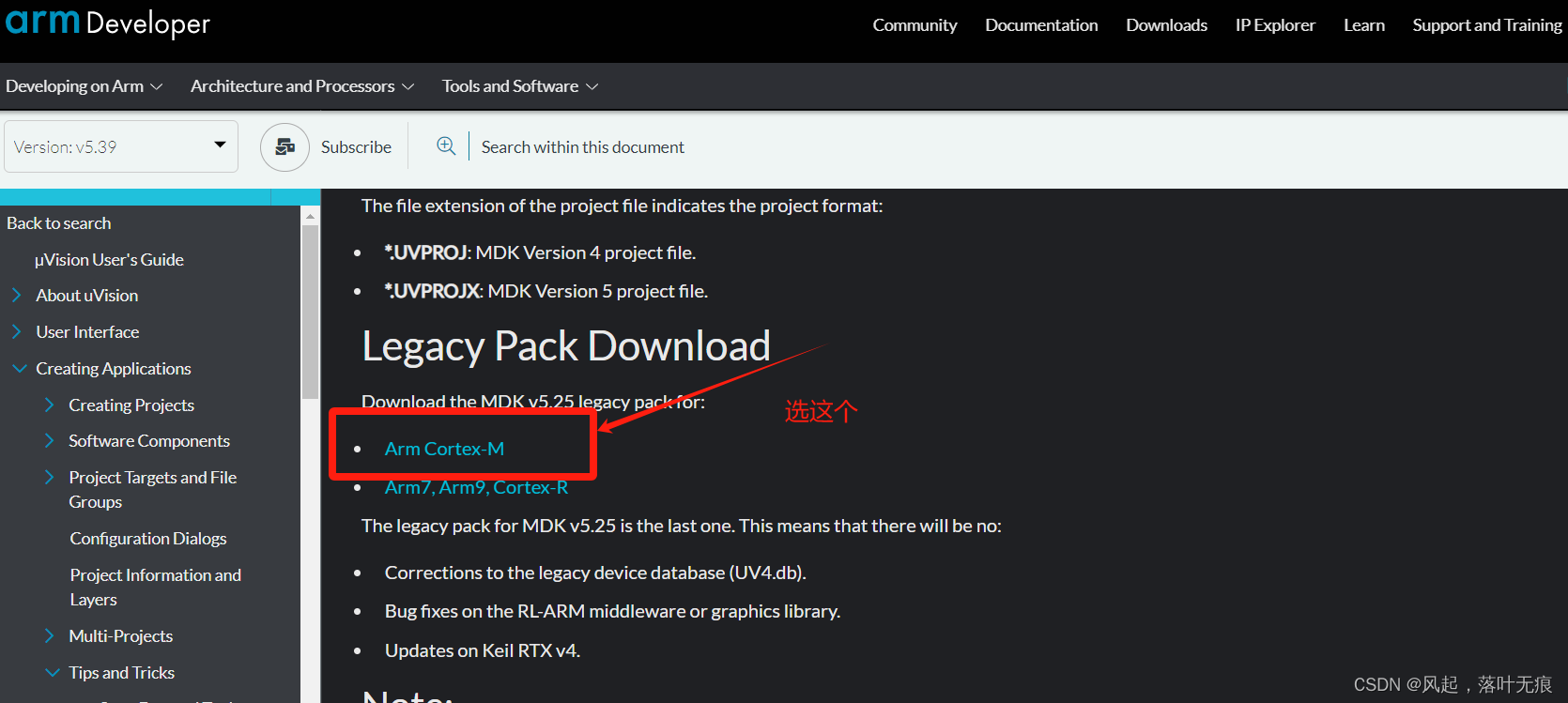
Task: Open Creating Applications section
Action: [x=114, y=369]
